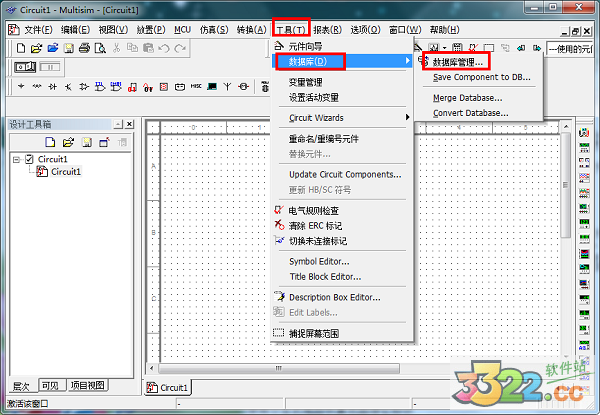
Task: Open the MCU menu
Action: (x=182, y=30)
